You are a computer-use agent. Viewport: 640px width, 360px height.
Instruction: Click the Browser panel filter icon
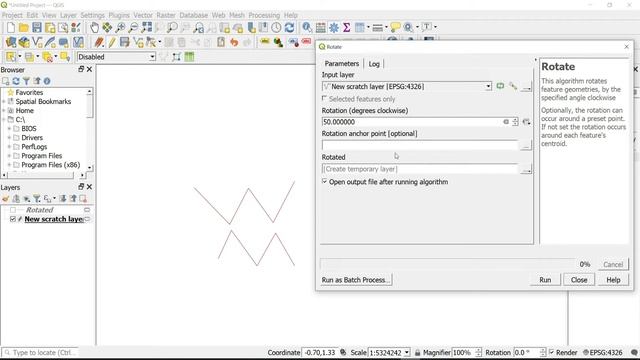tap(26, 81)
